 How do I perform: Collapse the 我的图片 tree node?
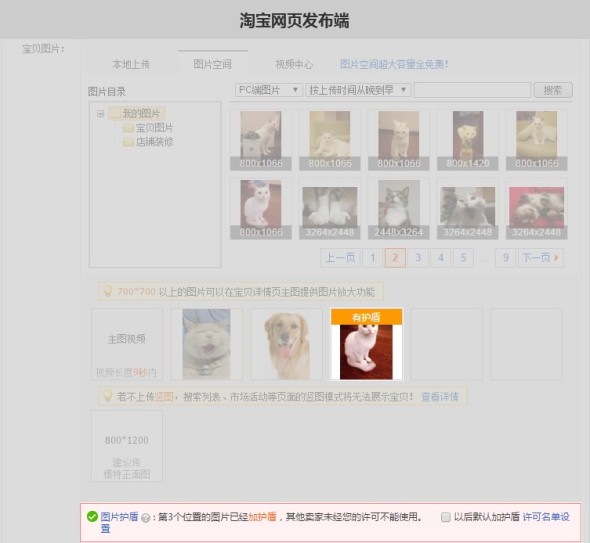point(100,113)
